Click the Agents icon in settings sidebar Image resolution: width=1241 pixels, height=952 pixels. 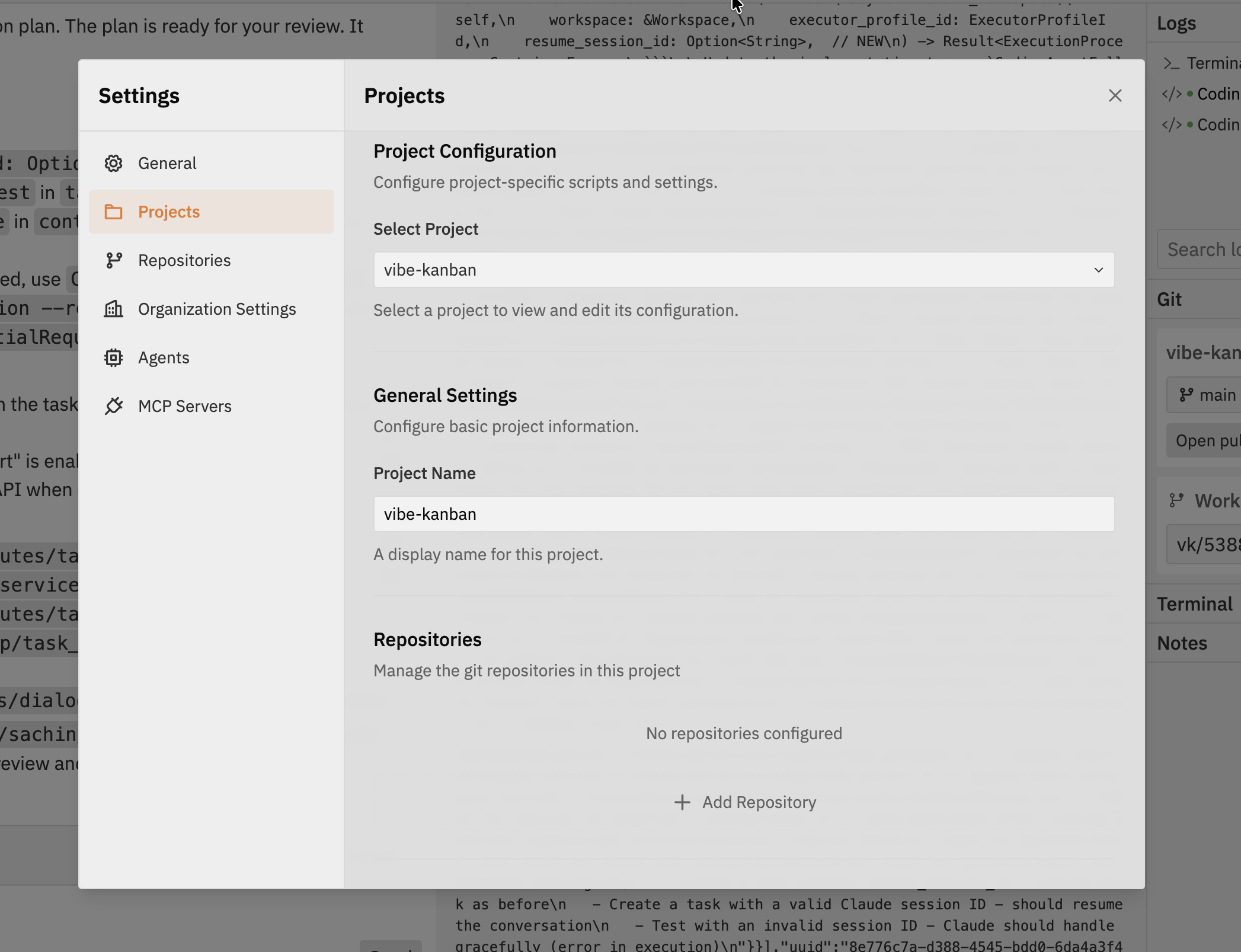coord(114,357)
